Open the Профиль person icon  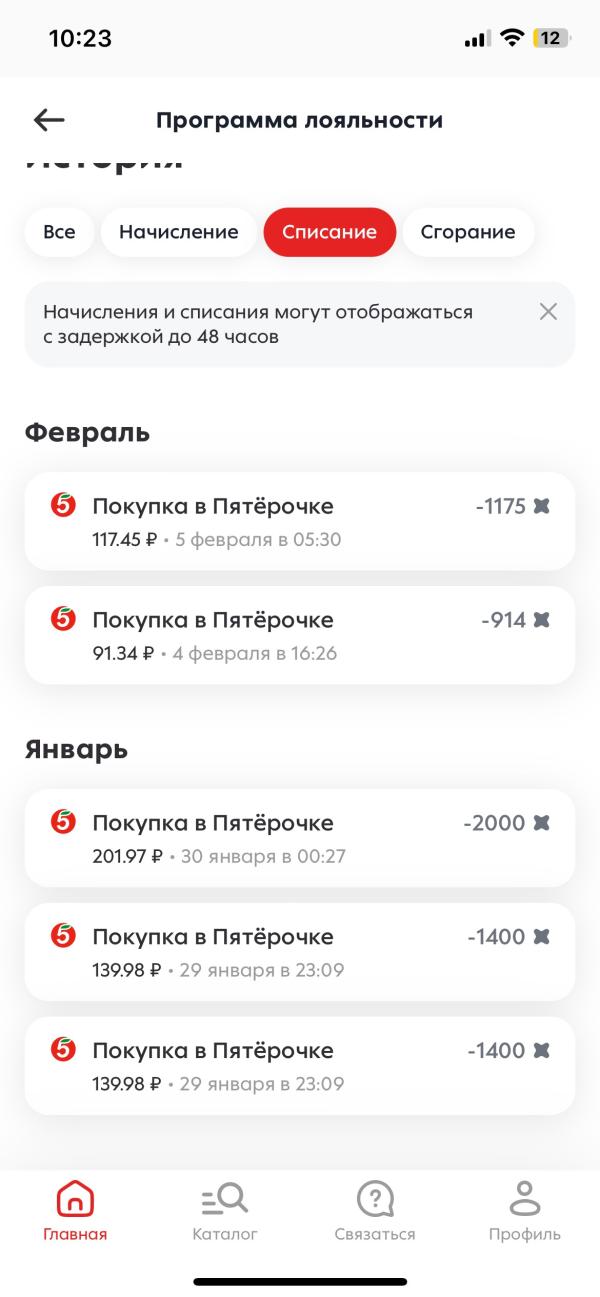[525, 1197]
